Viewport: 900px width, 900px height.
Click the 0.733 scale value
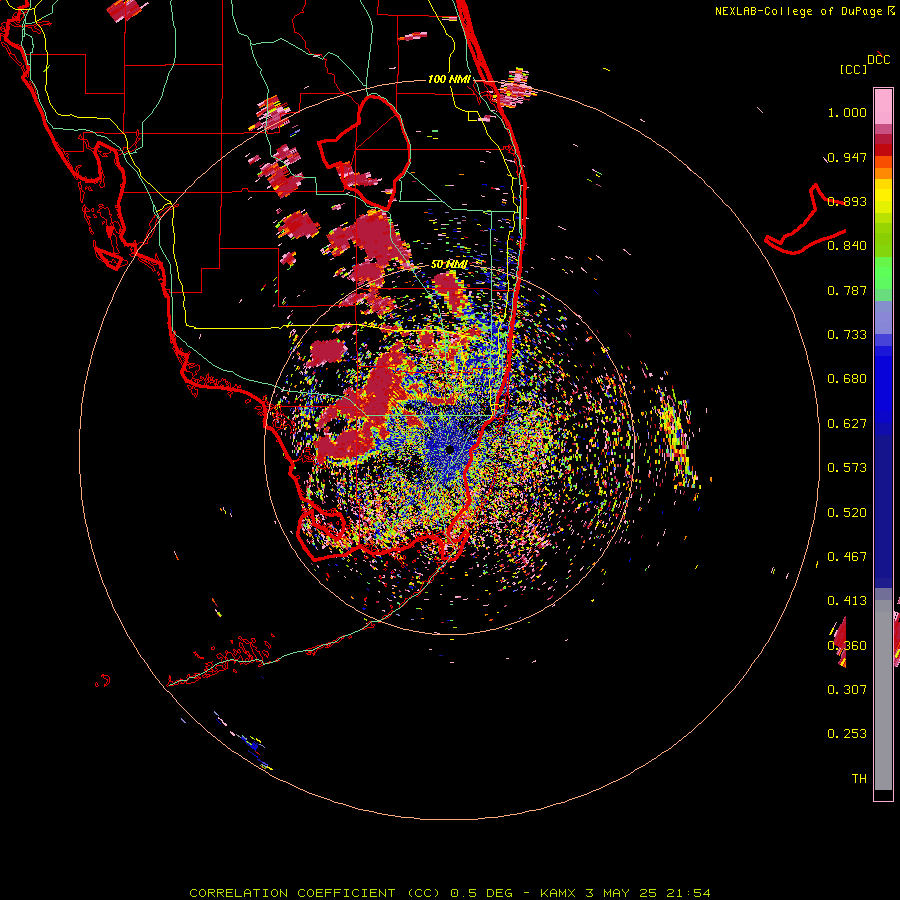coord(847,335)
